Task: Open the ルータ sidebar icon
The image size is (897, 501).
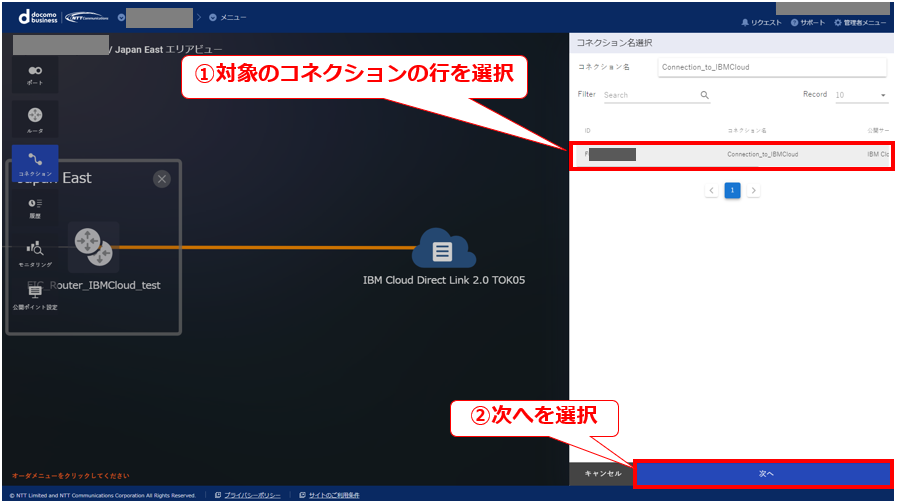Action: click(x=35, y=120)
